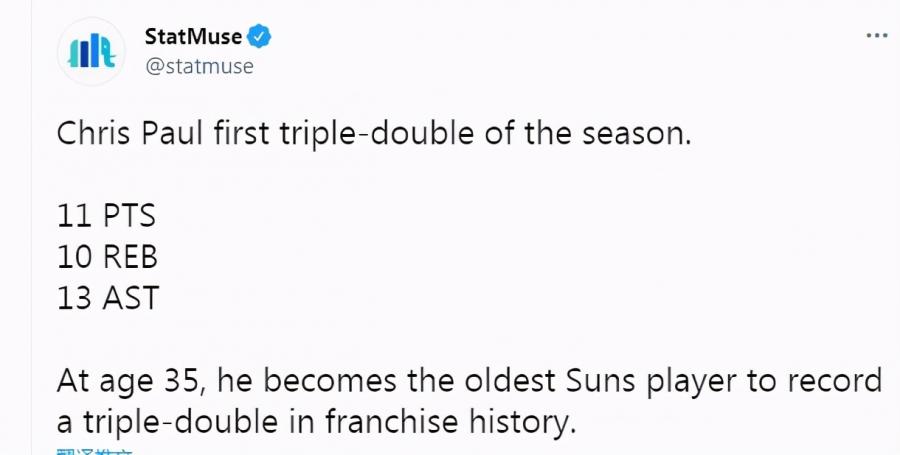Select the first tweet line about the season

point(374,134)
